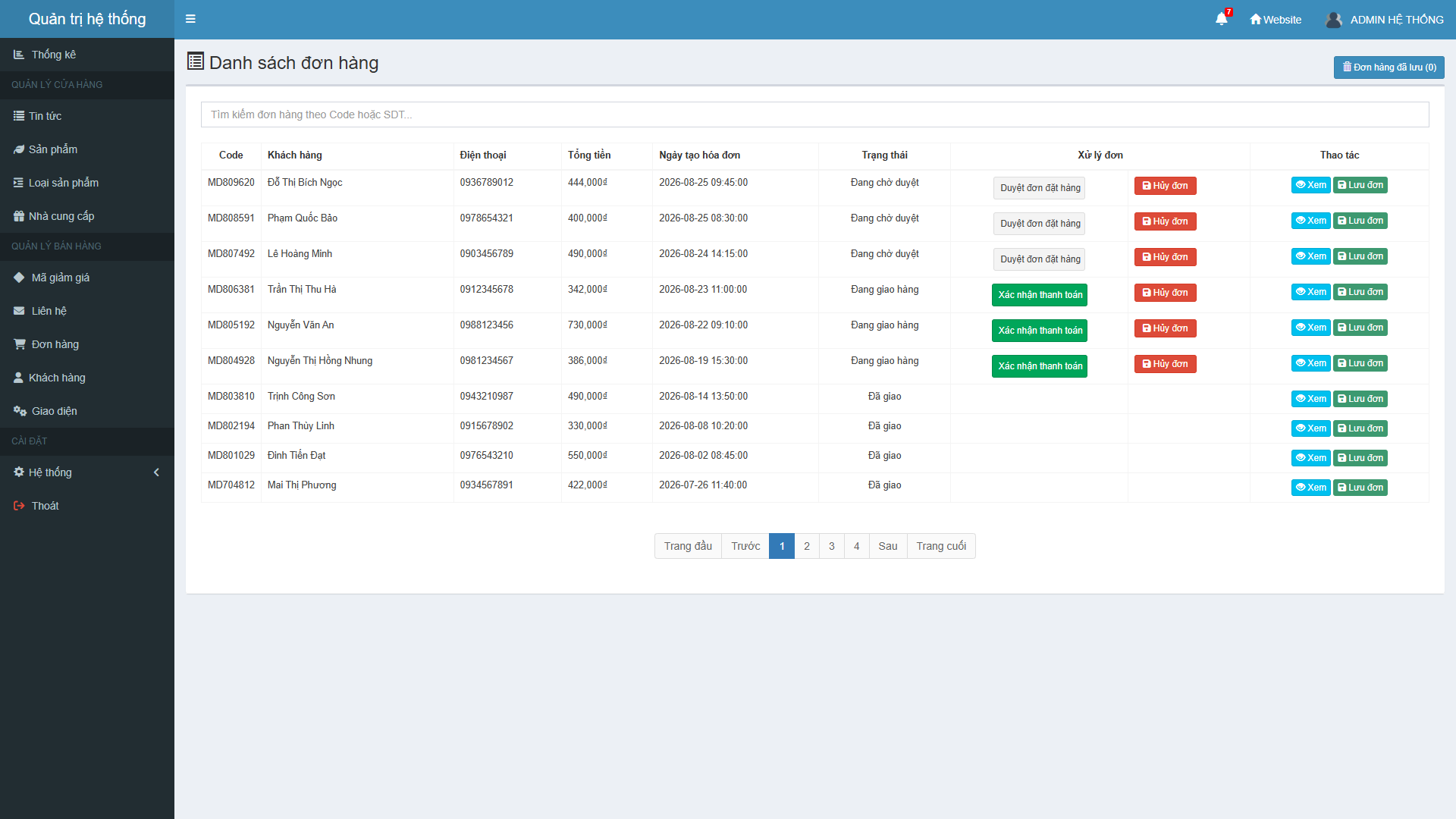This screenshot has width=1456, height=819.
Task: Go to pagination page 2
Action: click(806, 546)
